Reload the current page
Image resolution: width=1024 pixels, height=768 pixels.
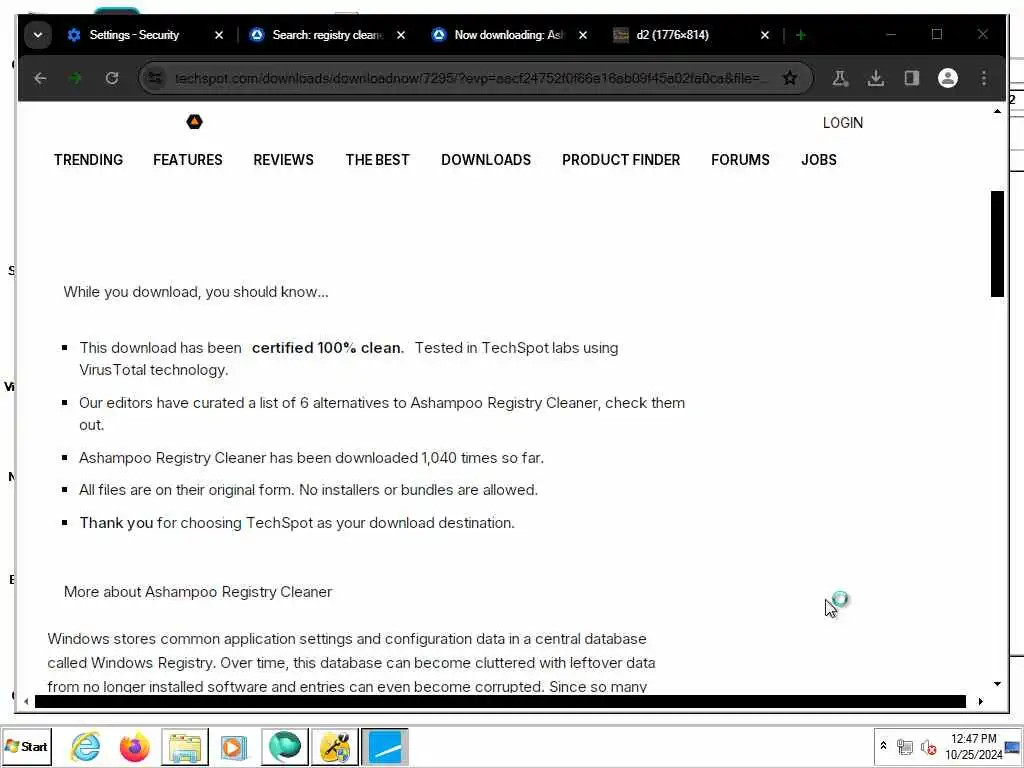[112, 78]
